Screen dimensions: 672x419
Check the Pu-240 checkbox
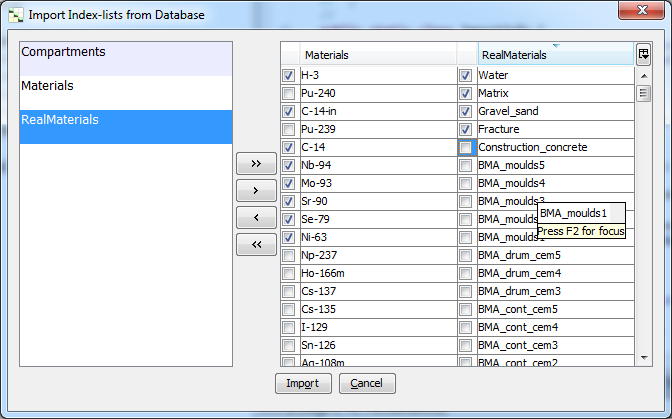tap(288, 94)
